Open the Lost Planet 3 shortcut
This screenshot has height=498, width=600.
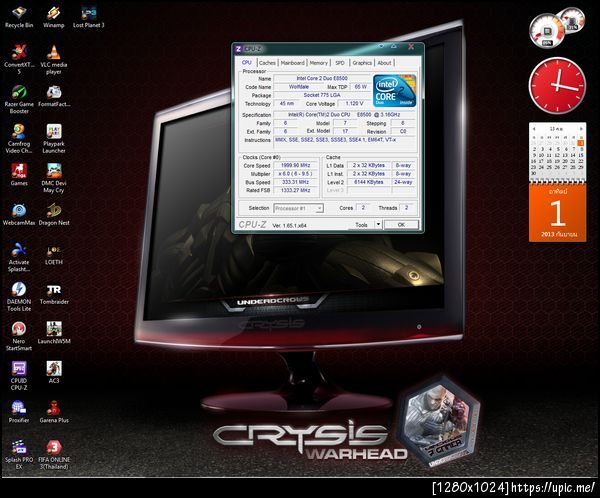point(88,17)
